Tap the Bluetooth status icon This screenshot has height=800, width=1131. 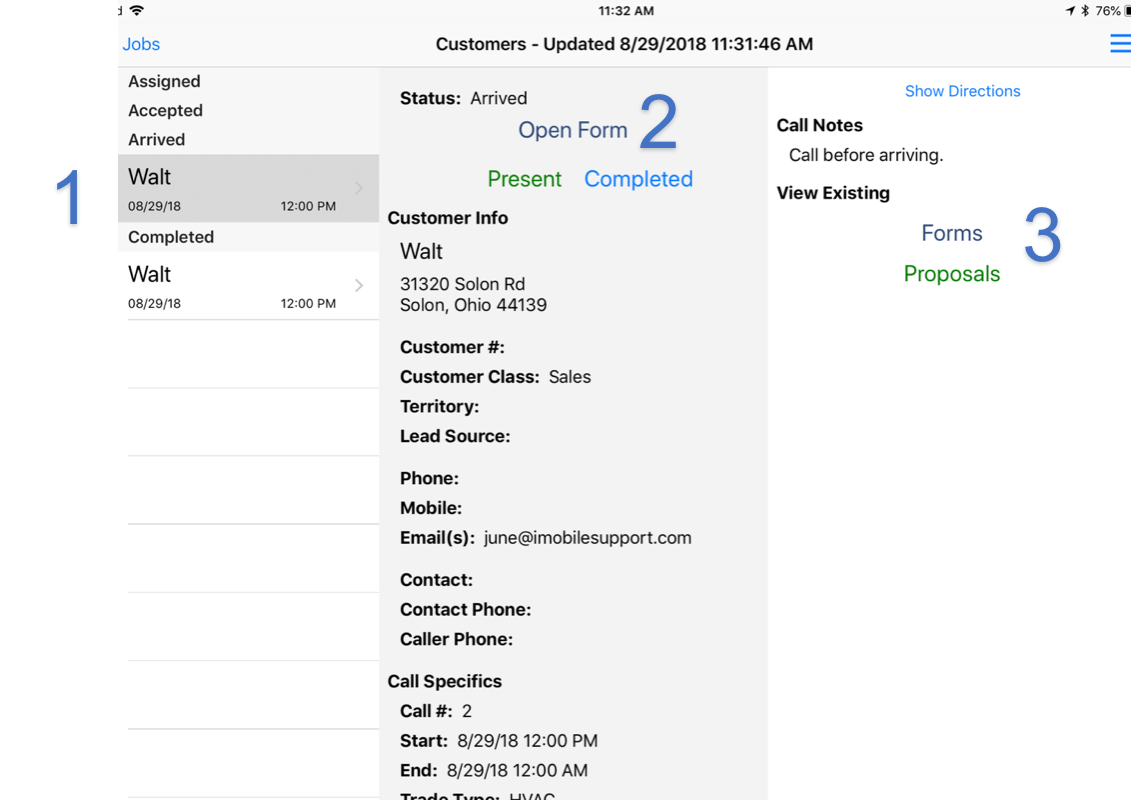(x=1085, y=11)
